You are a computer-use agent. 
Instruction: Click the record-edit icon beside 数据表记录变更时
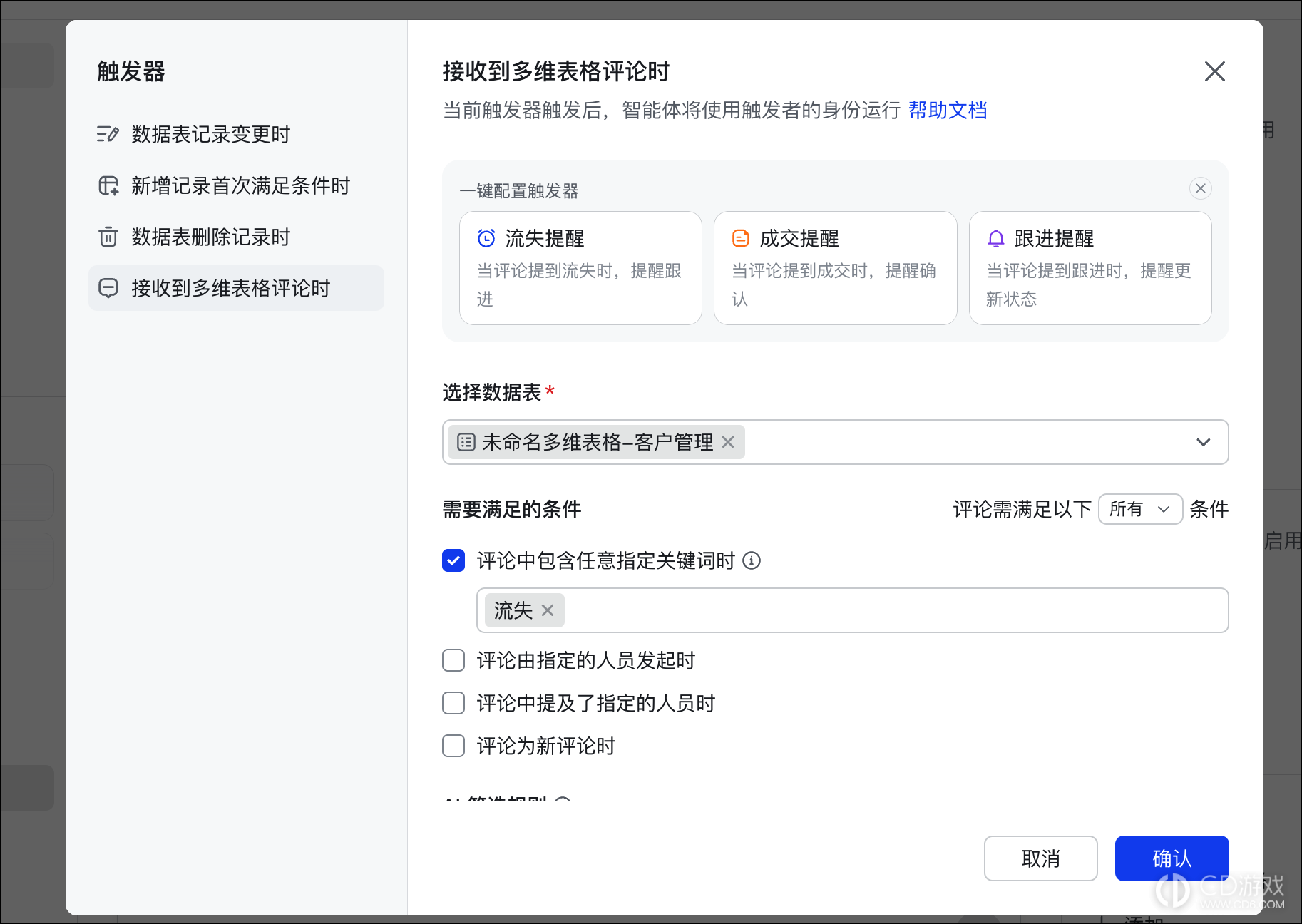click(108, 134)
